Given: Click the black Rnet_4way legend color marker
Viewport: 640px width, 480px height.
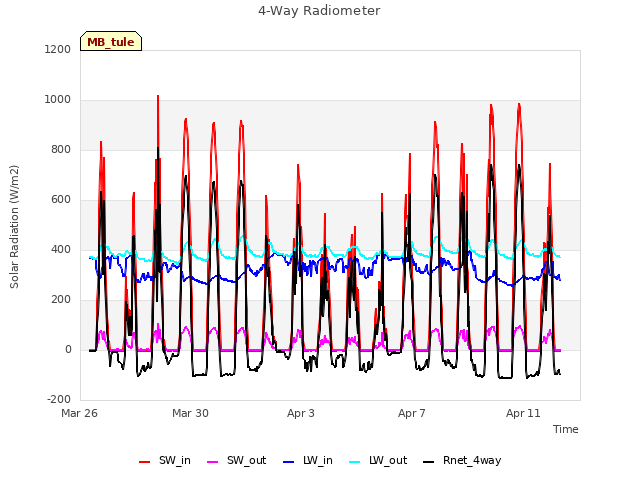Looking at the screenshot, I should 429,462.
